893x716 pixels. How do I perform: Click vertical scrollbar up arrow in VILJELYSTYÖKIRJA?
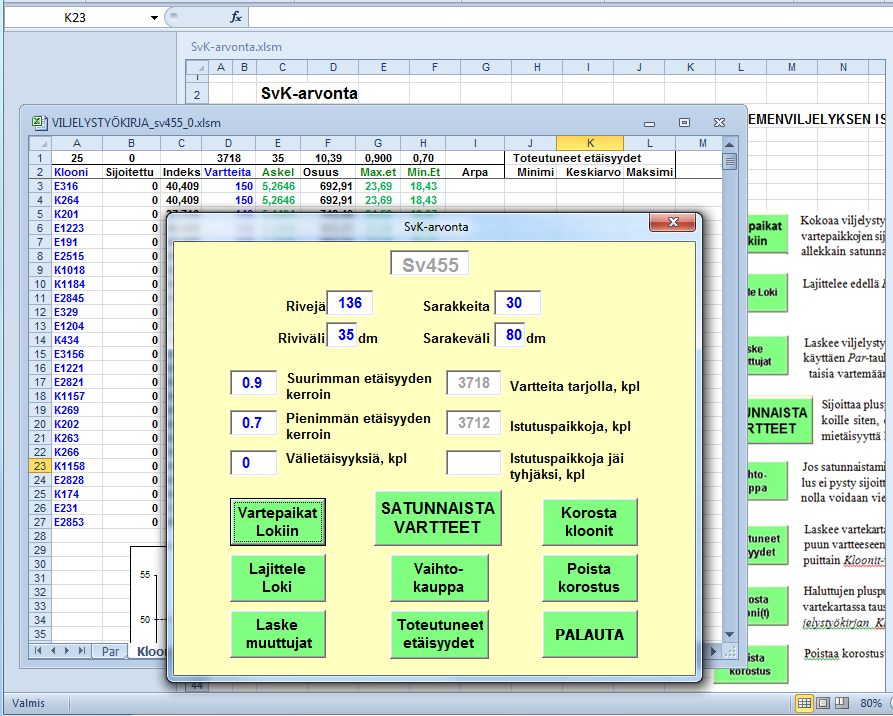730,144
